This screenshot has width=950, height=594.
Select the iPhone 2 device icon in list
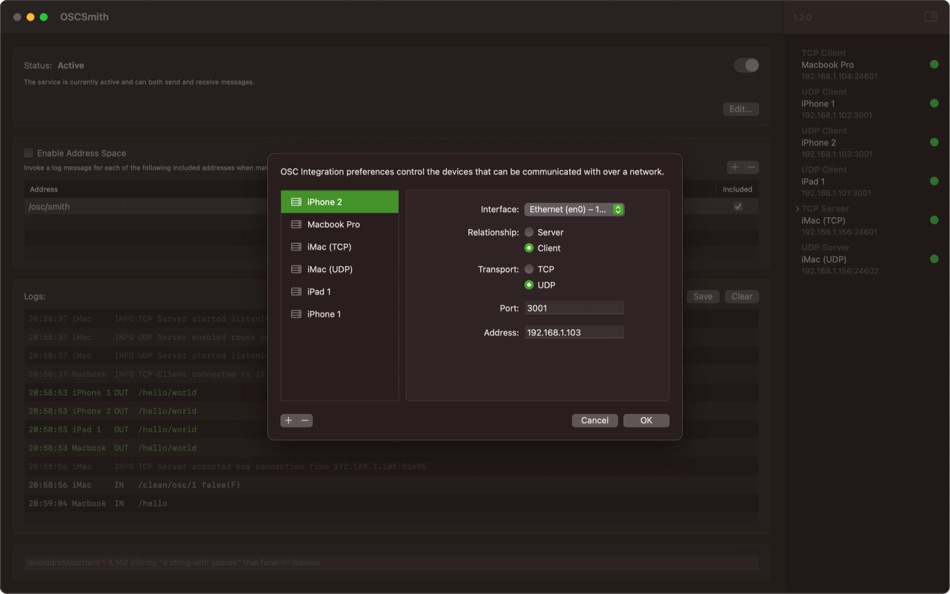[296, 202]
